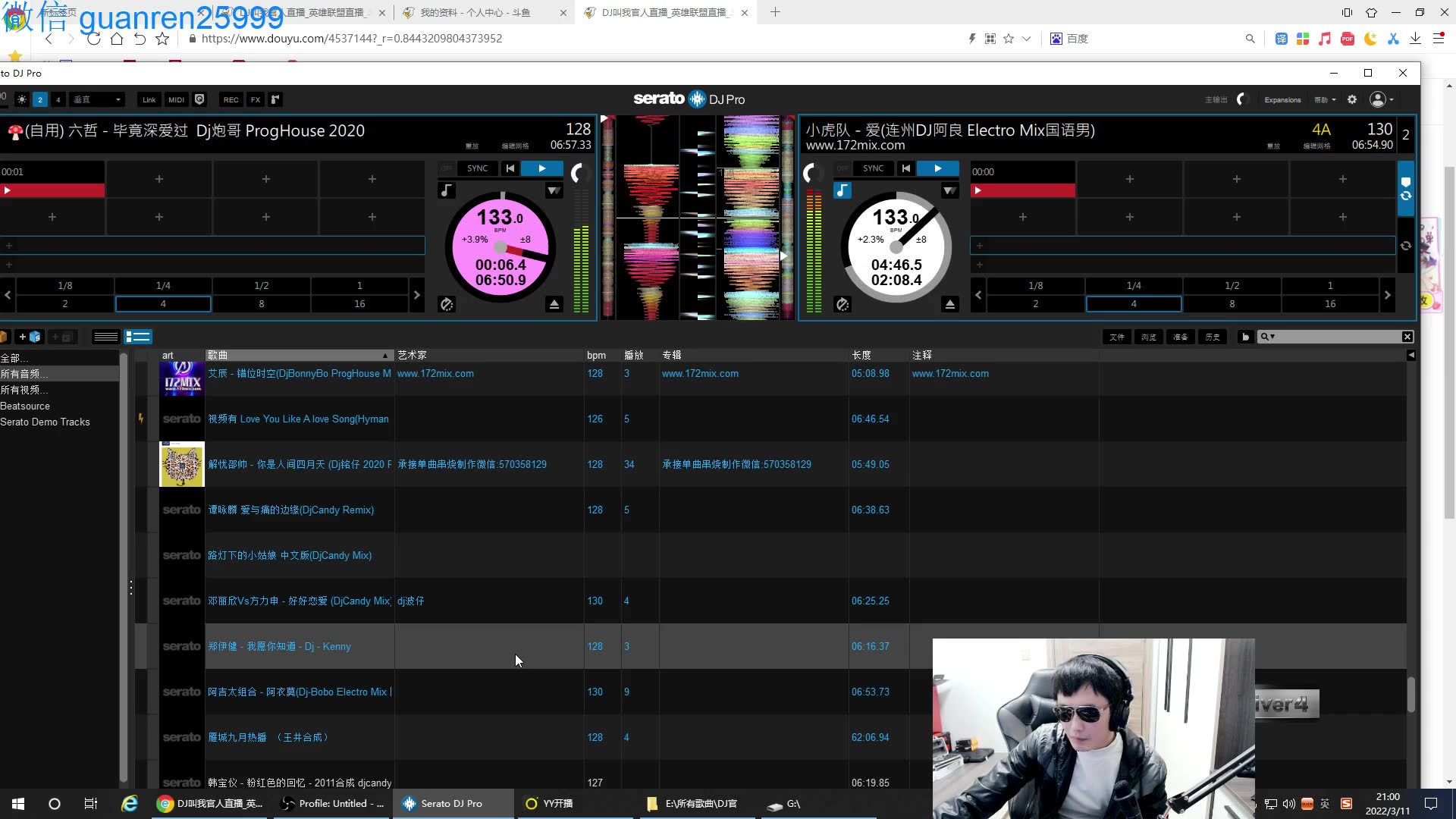Open the right deck tempo range arrow
1456x819 pixels.
coord(949,190)
